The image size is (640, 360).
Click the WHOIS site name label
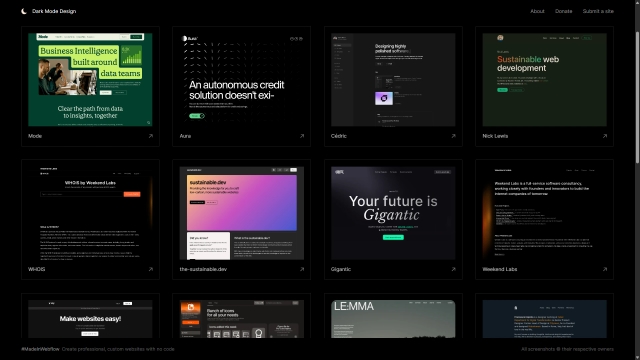pyautogui.click(x=36, y=269)
